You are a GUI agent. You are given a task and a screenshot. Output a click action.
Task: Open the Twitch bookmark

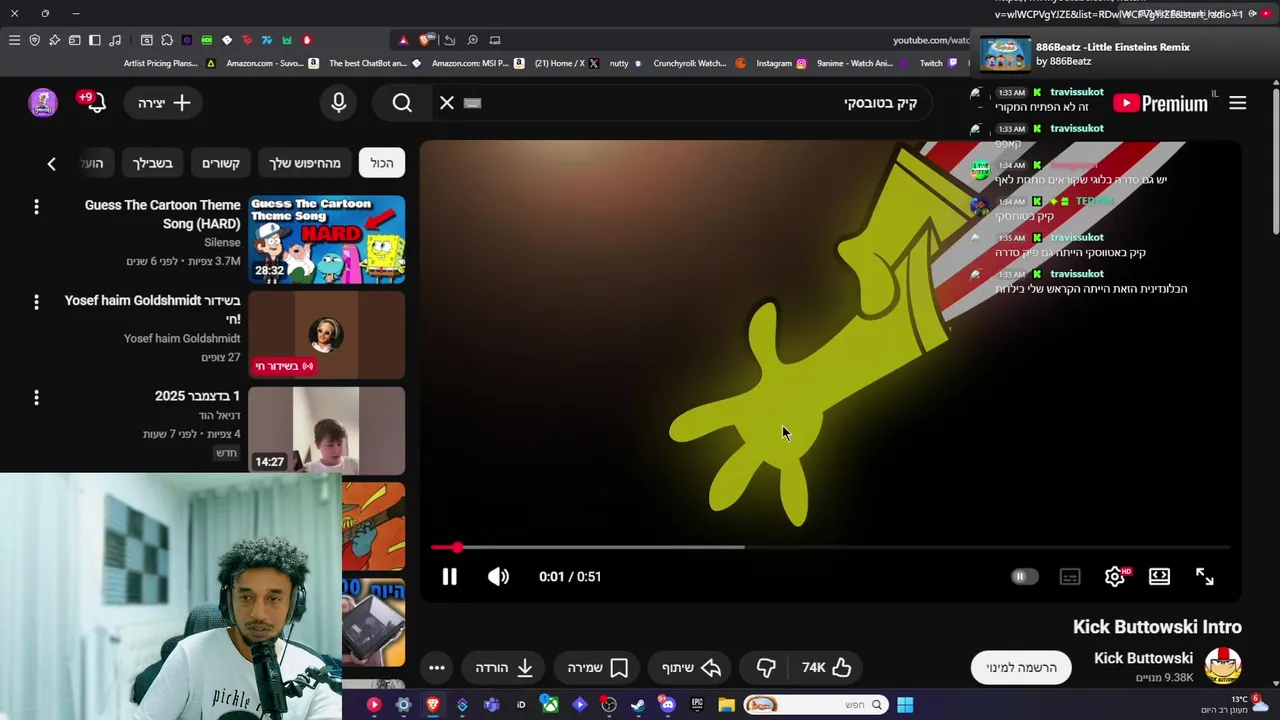click(x=939, y=63)
